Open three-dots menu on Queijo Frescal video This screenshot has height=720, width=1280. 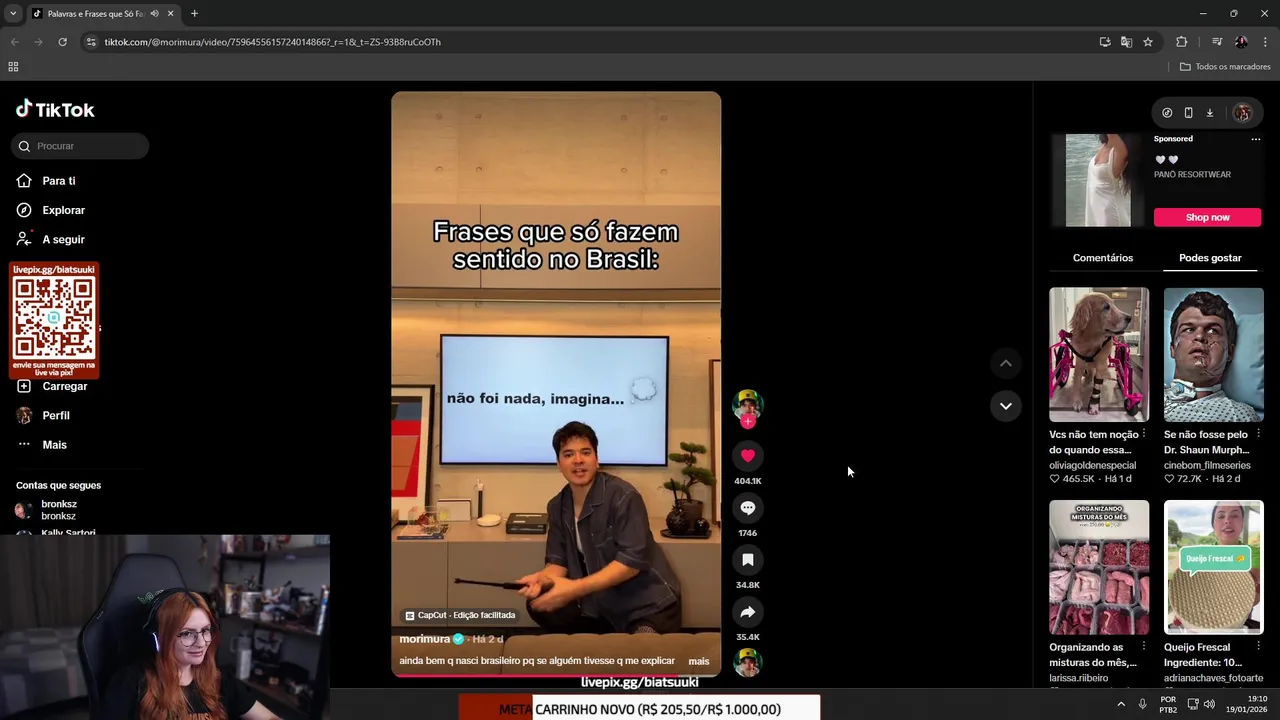[x=1258, y=647]
